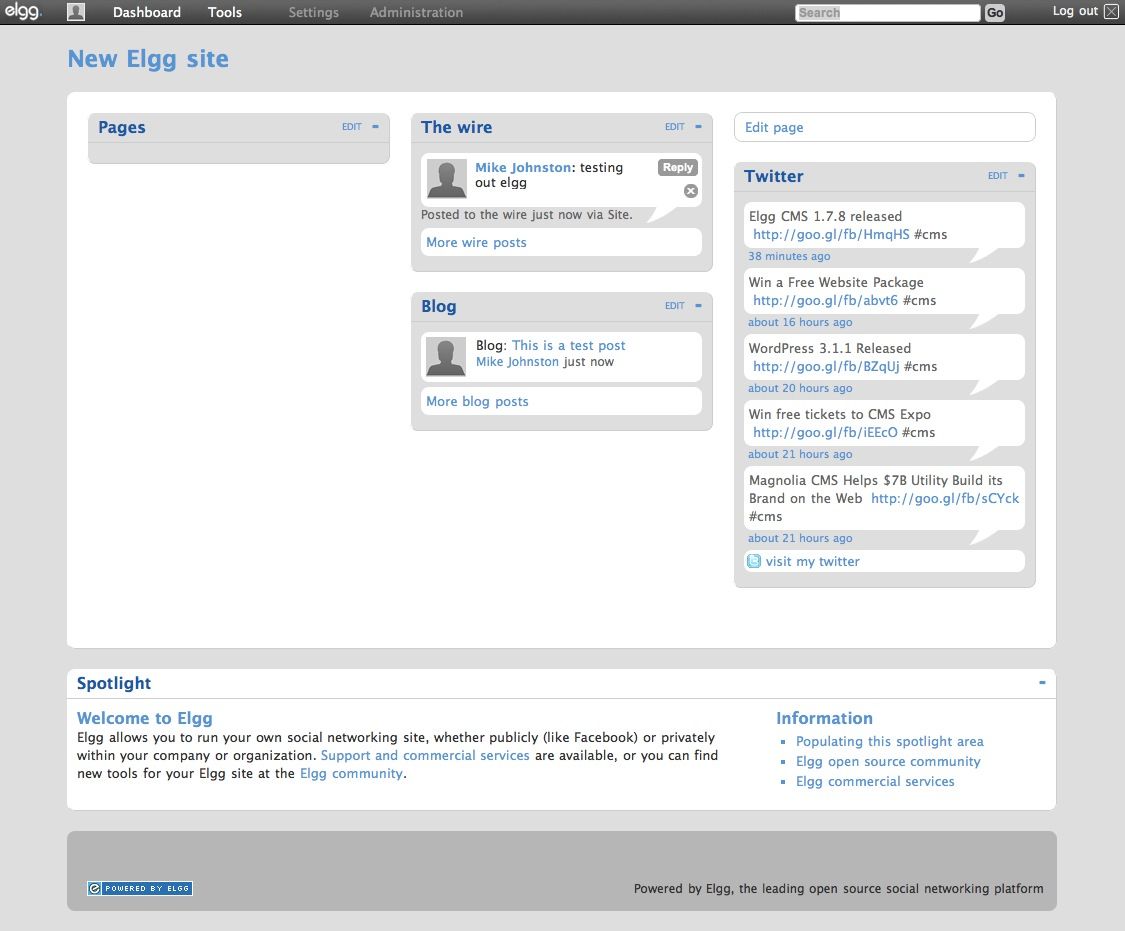
Task: Click the 'Win free tickets to CMS Expo' text
Action: [x=839, y=414]
